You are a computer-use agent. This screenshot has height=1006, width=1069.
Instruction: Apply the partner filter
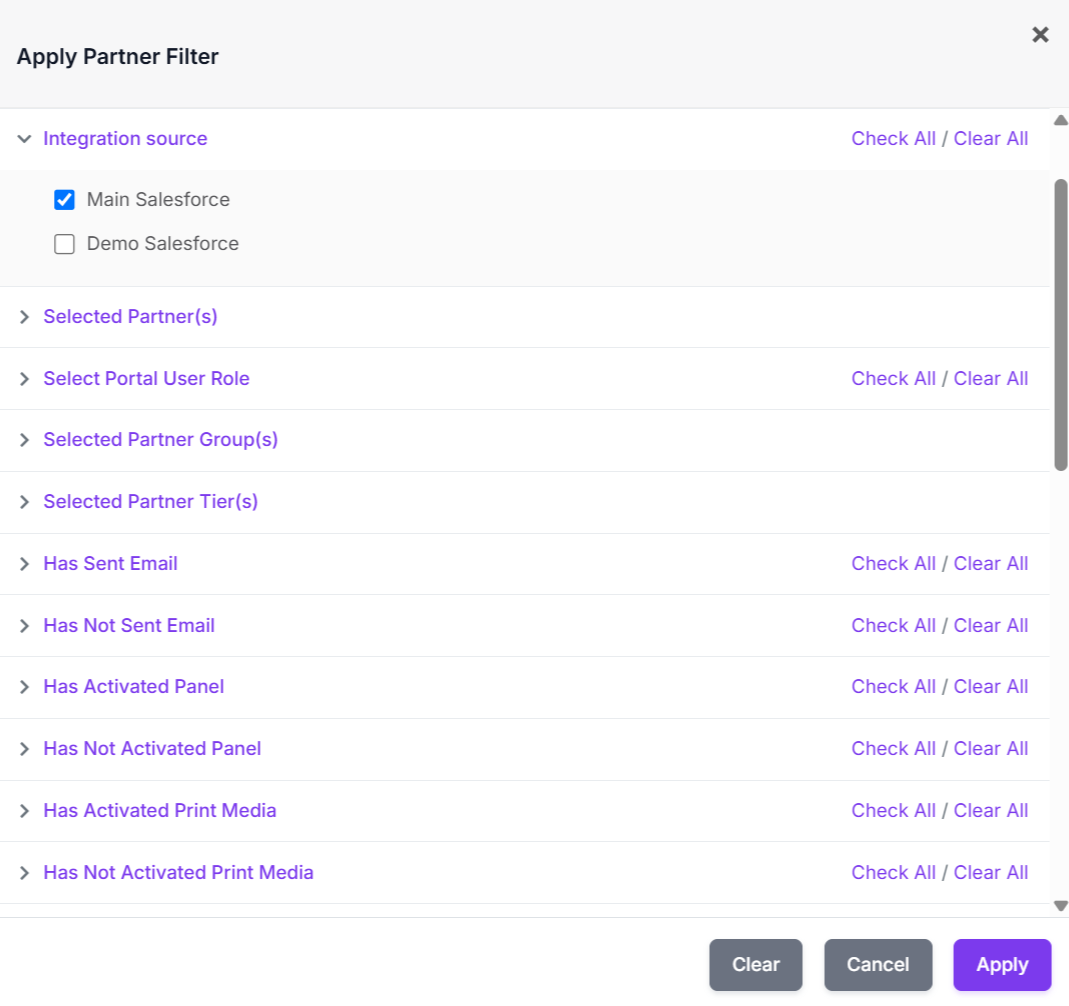[1002, 964]
